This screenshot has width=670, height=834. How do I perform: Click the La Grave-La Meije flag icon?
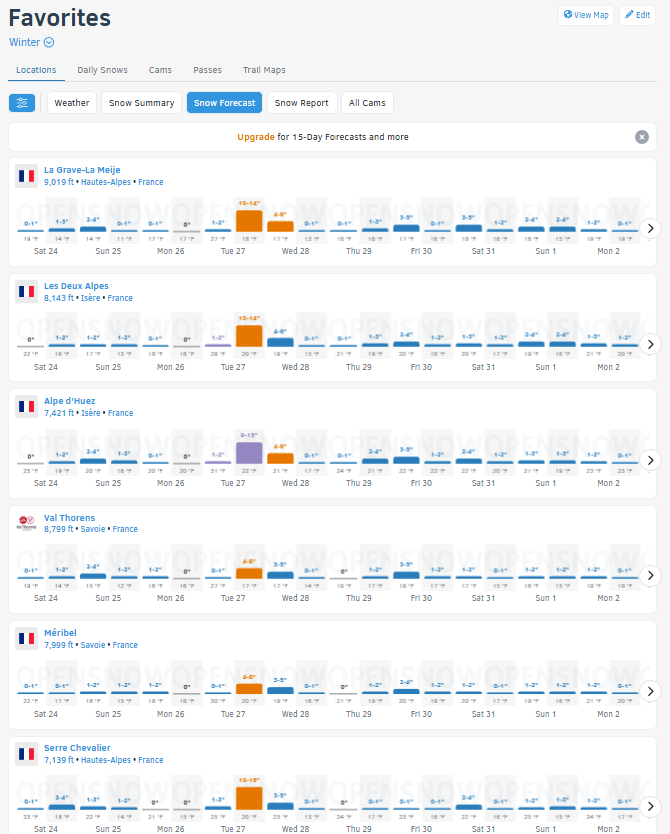pyautogui.click(x=26, y=177)
